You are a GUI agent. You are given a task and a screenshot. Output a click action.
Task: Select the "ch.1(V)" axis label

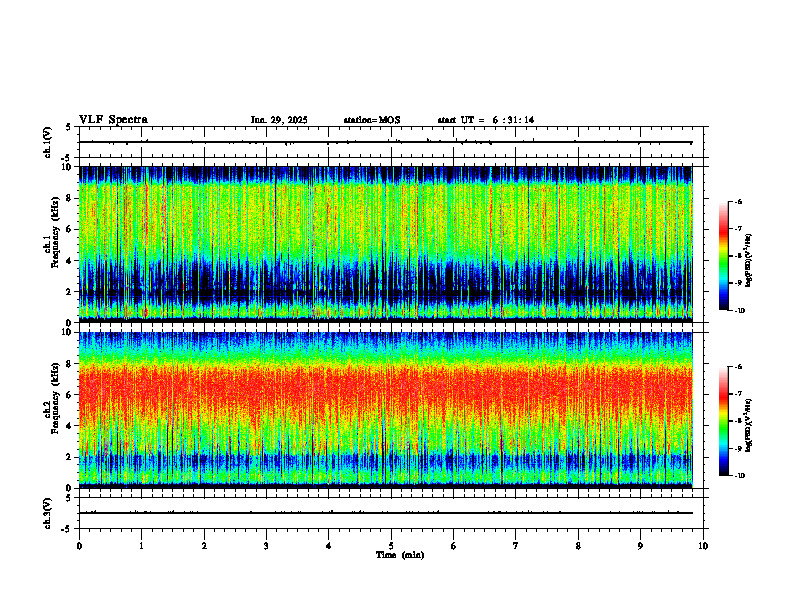48,142
